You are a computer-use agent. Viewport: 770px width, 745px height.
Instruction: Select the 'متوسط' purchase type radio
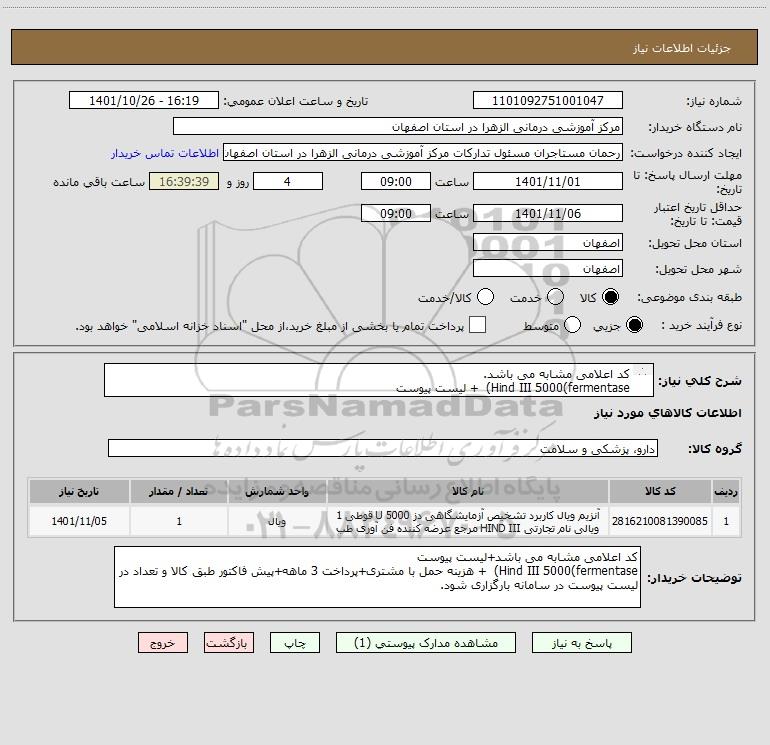point(572,325)
